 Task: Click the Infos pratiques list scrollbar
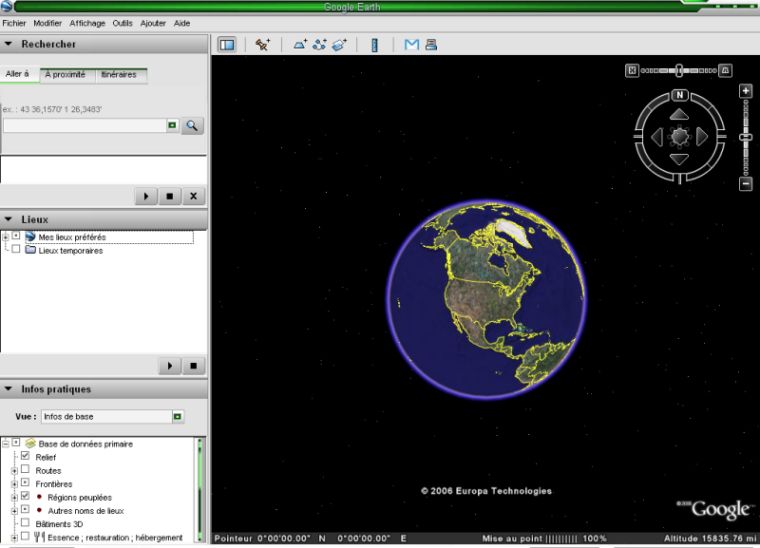199,489
